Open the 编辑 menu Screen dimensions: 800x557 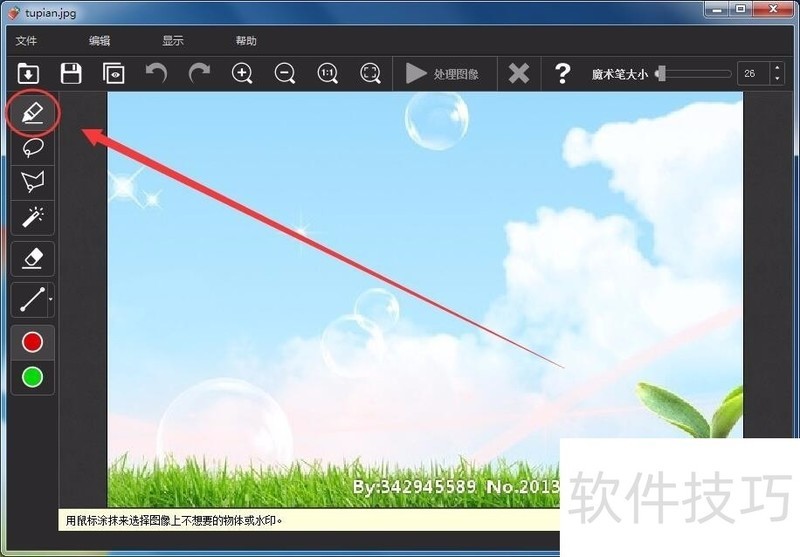(99, 41)
